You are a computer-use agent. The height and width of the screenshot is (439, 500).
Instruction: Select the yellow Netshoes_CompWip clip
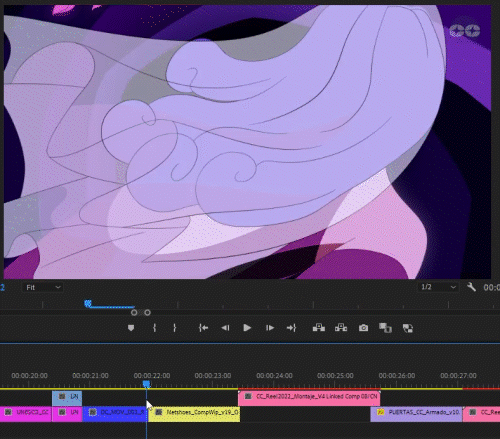(x=194, y=414)
